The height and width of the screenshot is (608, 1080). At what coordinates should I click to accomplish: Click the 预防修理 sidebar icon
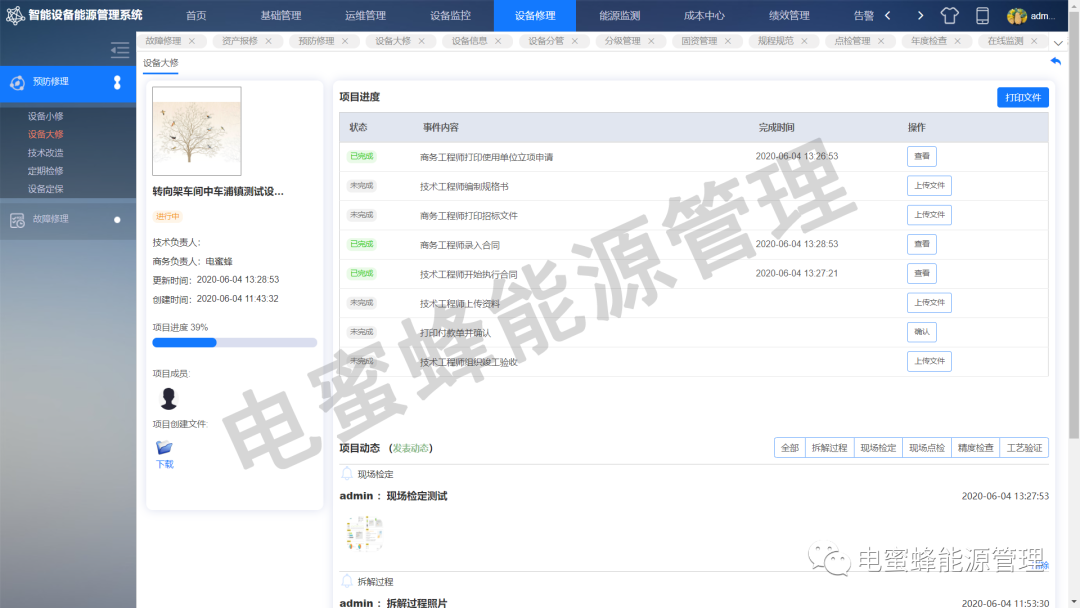pyautogui.click(x=17, y=83)
